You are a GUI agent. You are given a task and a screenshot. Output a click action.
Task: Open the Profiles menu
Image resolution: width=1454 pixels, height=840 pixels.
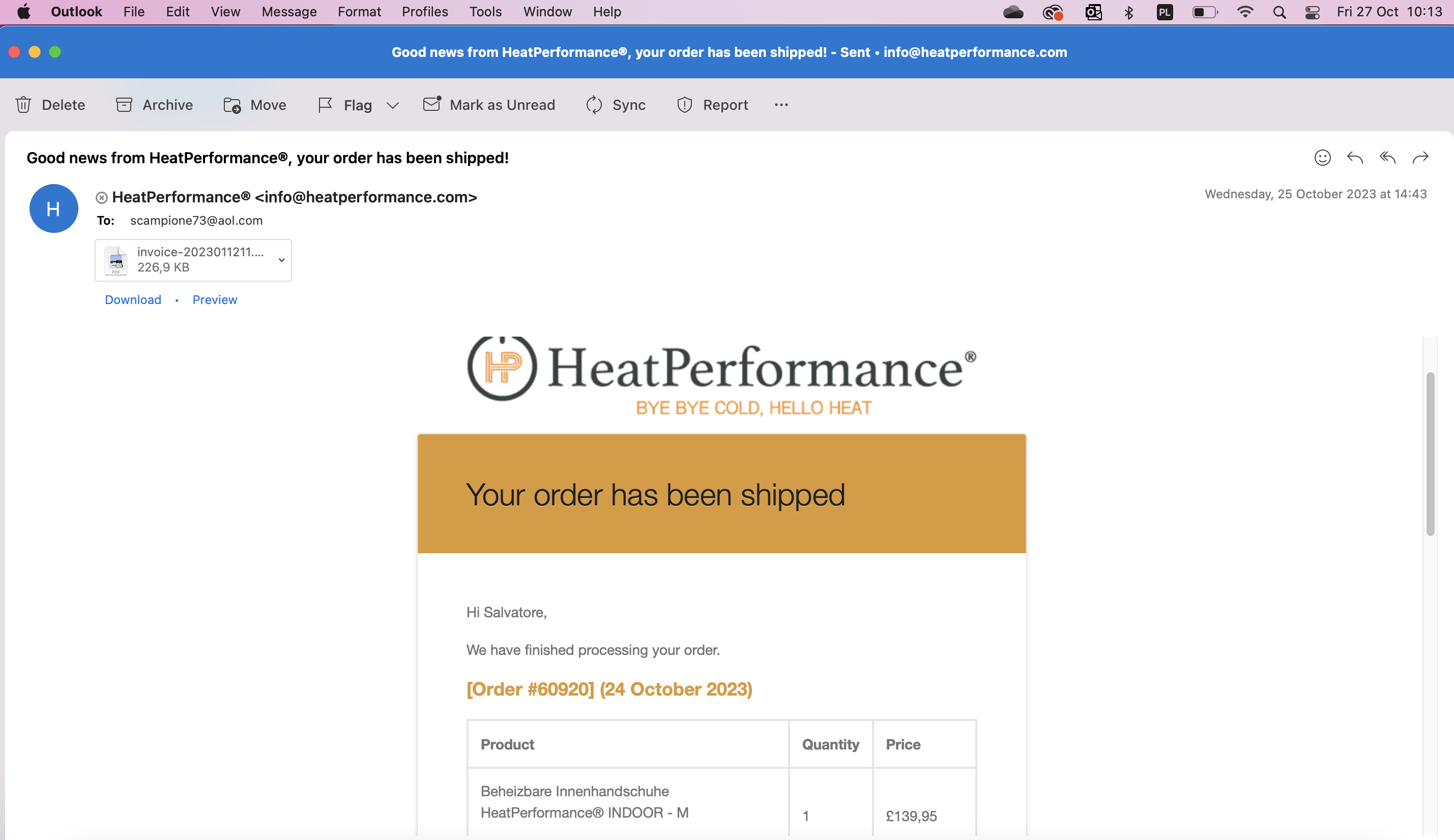(425, 12)
